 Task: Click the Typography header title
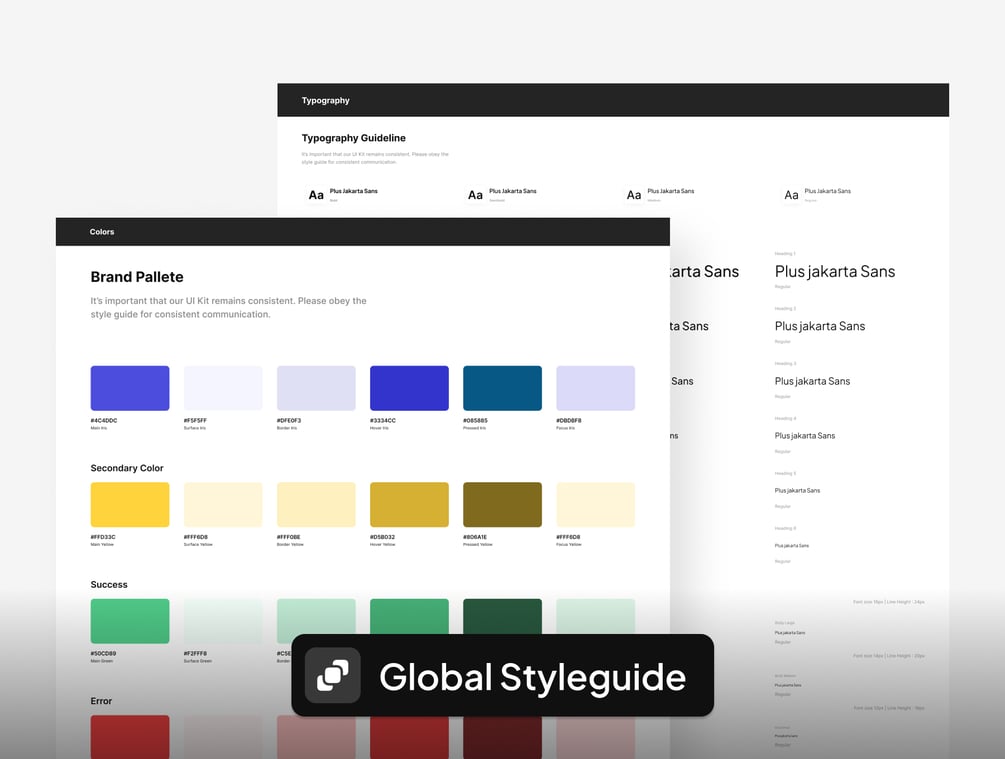coord(326,101)
